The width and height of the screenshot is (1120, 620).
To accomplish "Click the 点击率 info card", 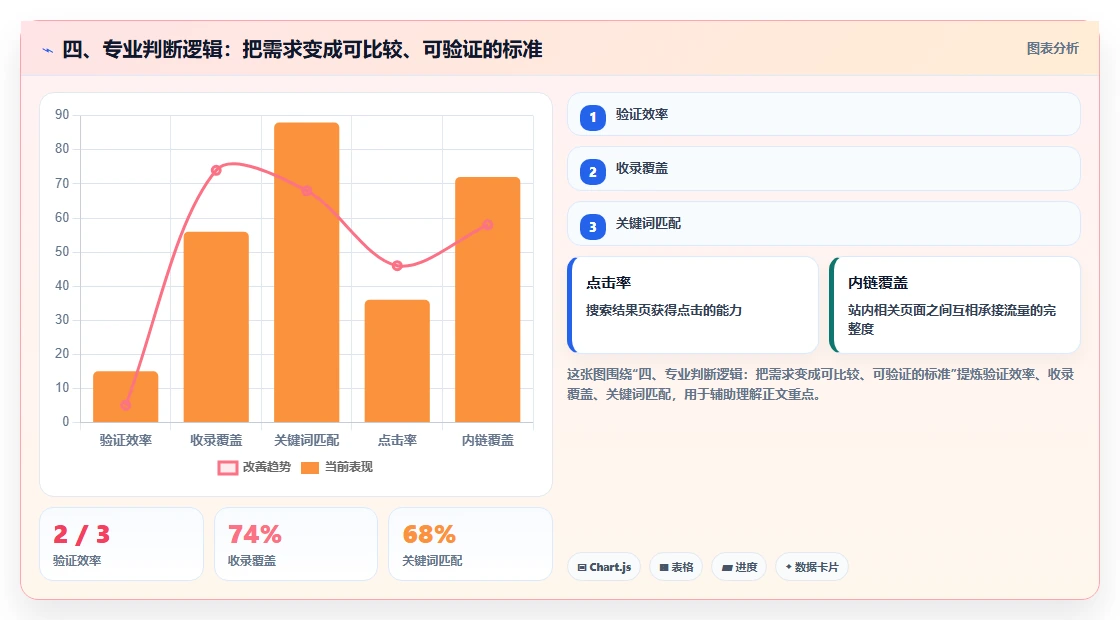I will (693, 305).
